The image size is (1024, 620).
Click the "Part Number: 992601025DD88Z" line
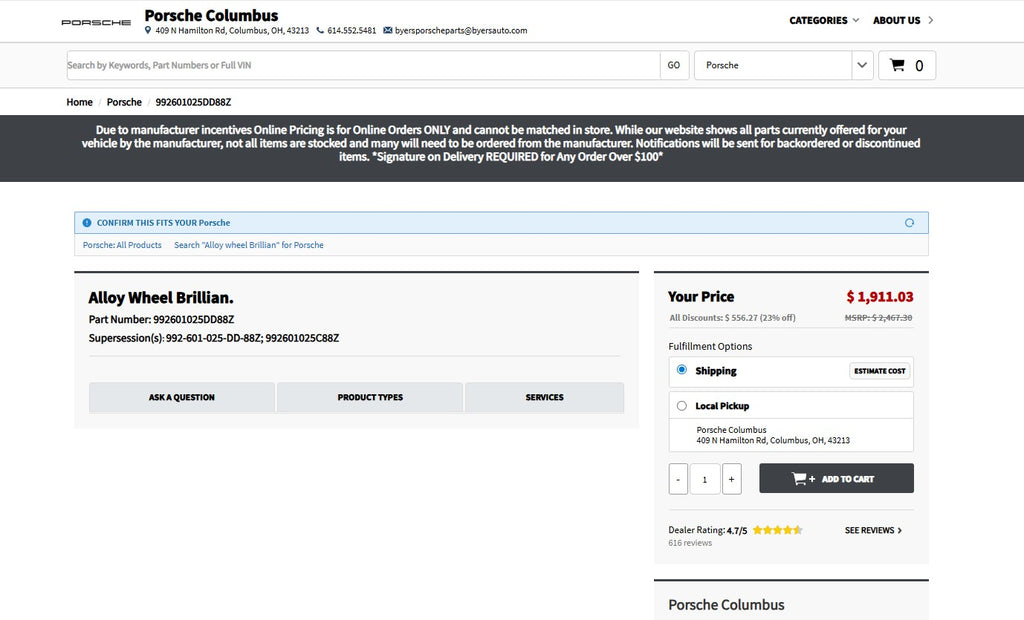pyautogui.click(x=161, y=319)
